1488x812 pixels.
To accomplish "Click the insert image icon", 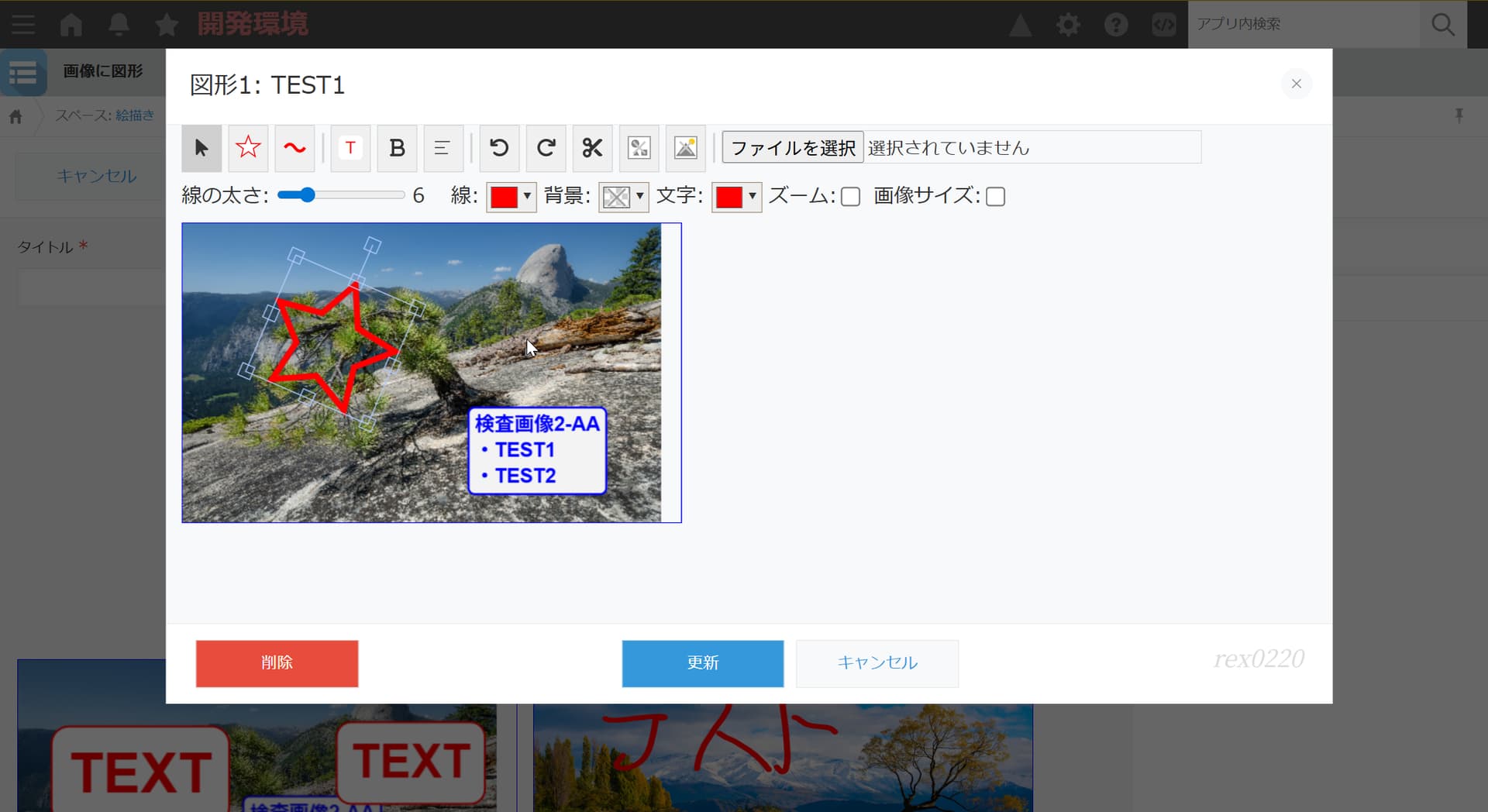I will pos(685,148).
